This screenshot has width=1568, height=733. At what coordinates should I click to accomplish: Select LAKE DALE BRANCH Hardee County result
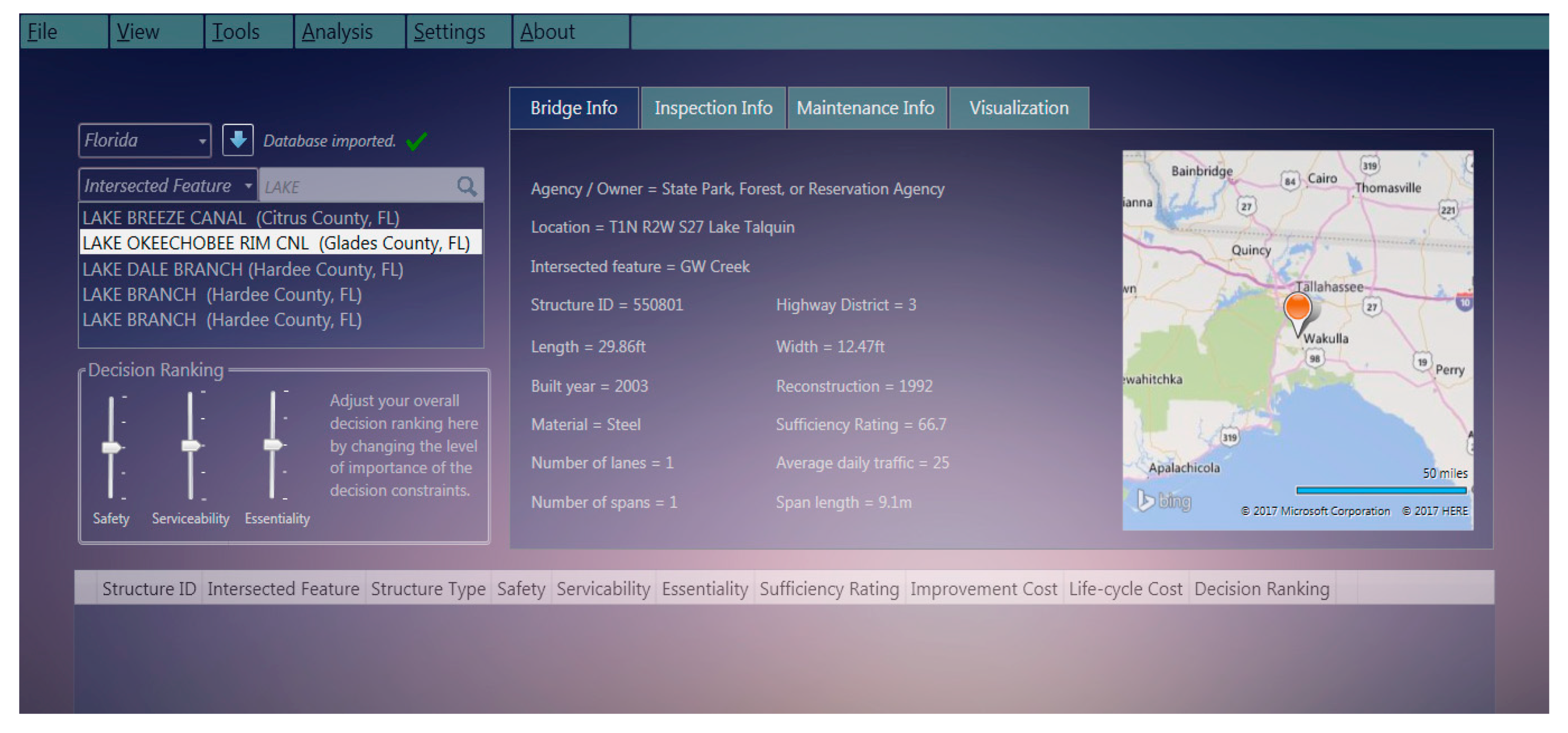pyautogui.click(x=242, y=269)
